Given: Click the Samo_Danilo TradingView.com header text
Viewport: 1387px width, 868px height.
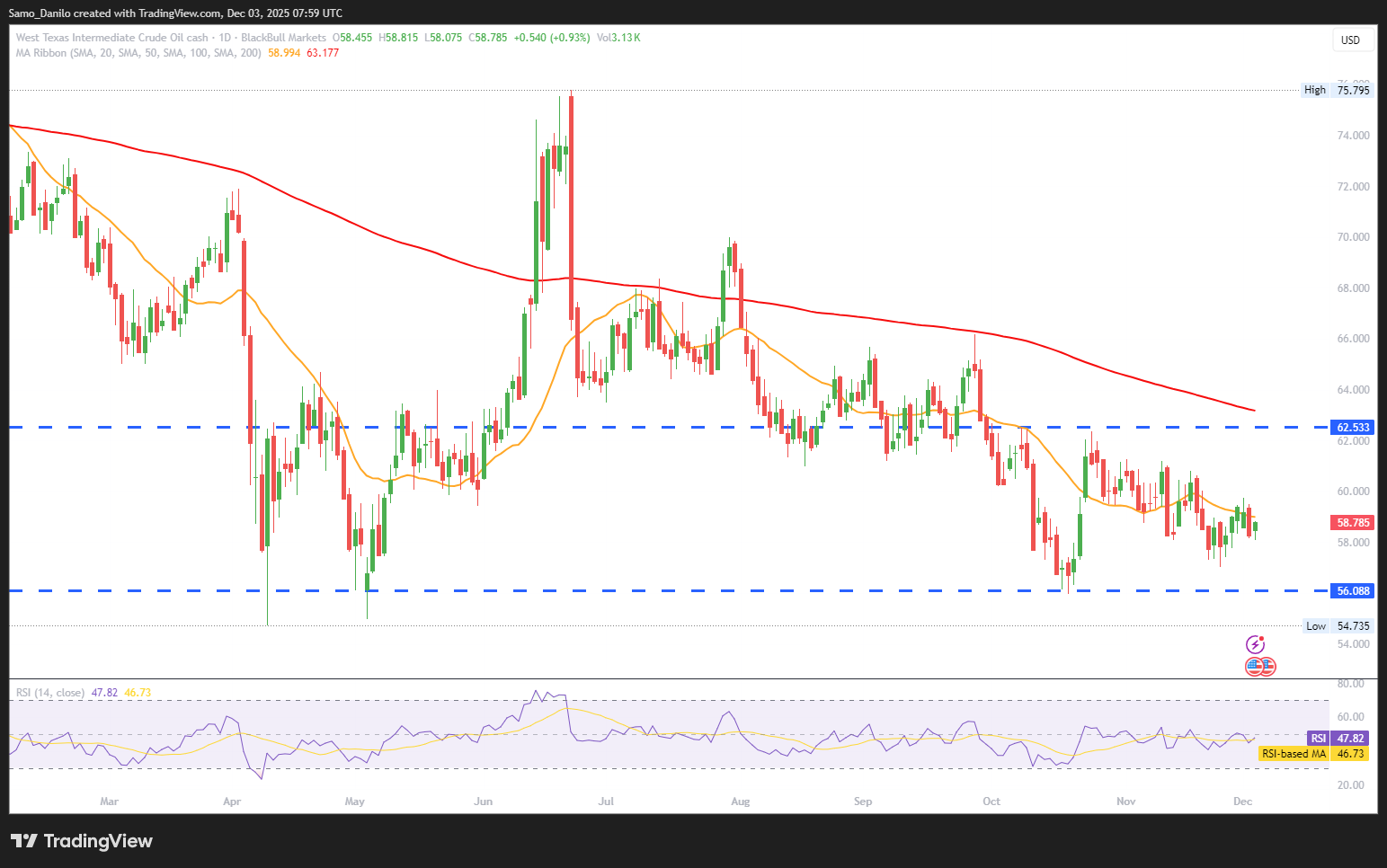Looking at the screenshot, I should click(x=175, y=13).
